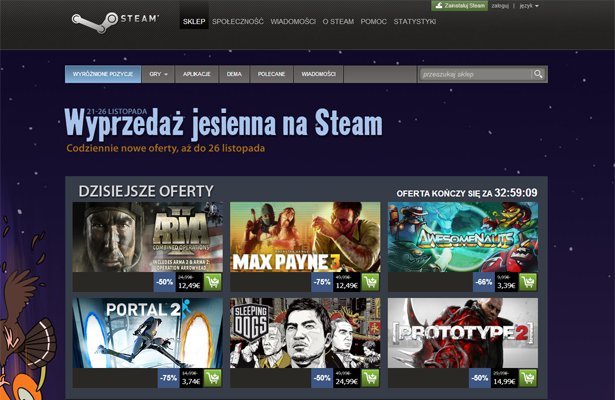Open the SKLEP tab
Screen dimensions: 615x400
pos(194,21)
